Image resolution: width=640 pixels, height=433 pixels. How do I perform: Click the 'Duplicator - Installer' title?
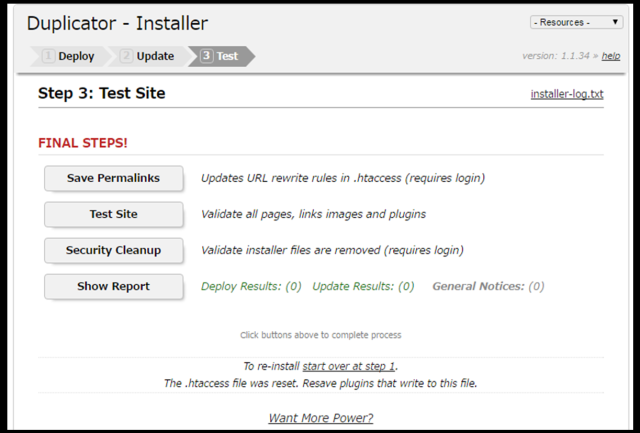tap(118, 23)
